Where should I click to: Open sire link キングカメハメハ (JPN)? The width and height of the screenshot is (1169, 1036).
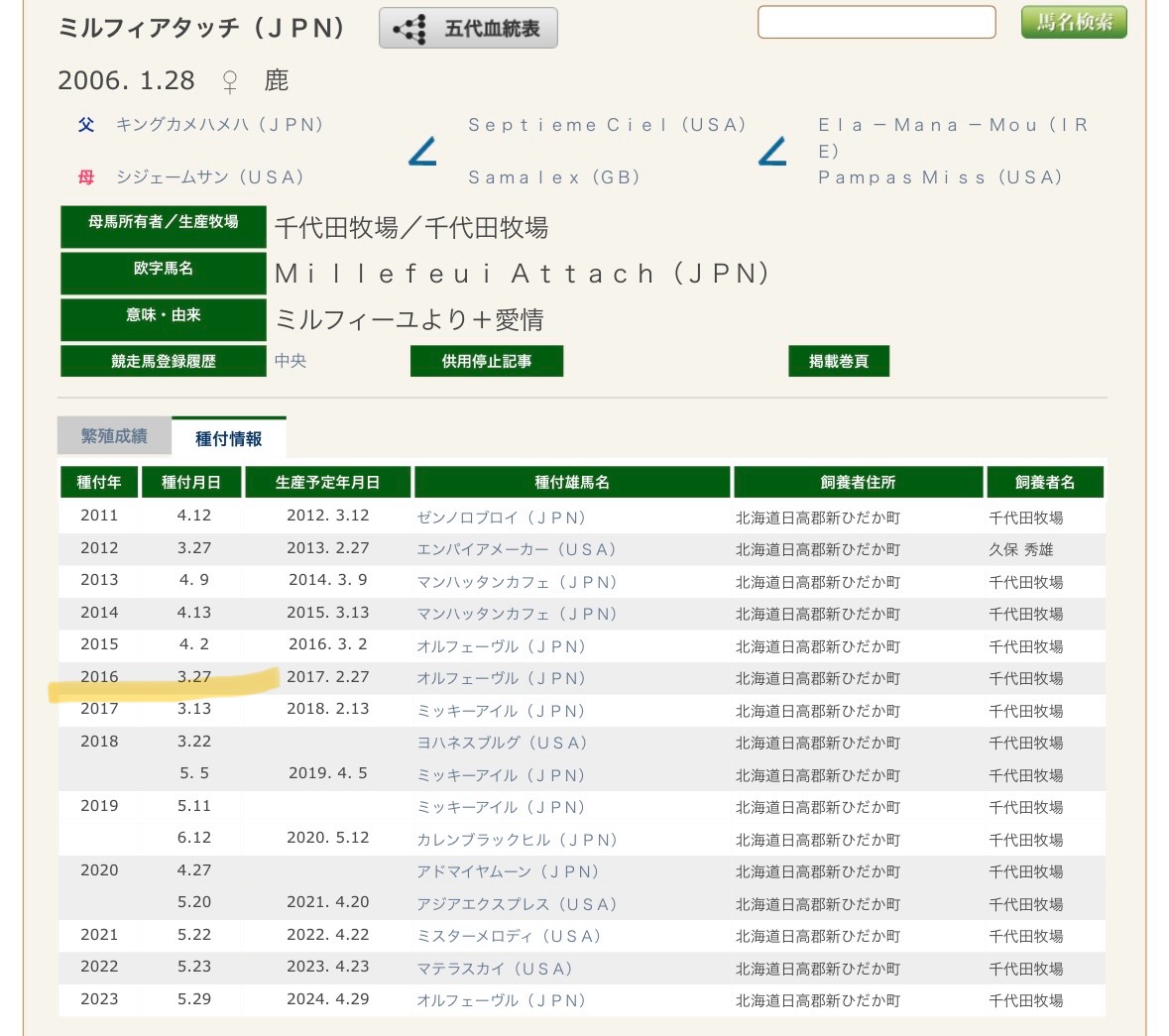pyautogui.click(x=219, y=125)
